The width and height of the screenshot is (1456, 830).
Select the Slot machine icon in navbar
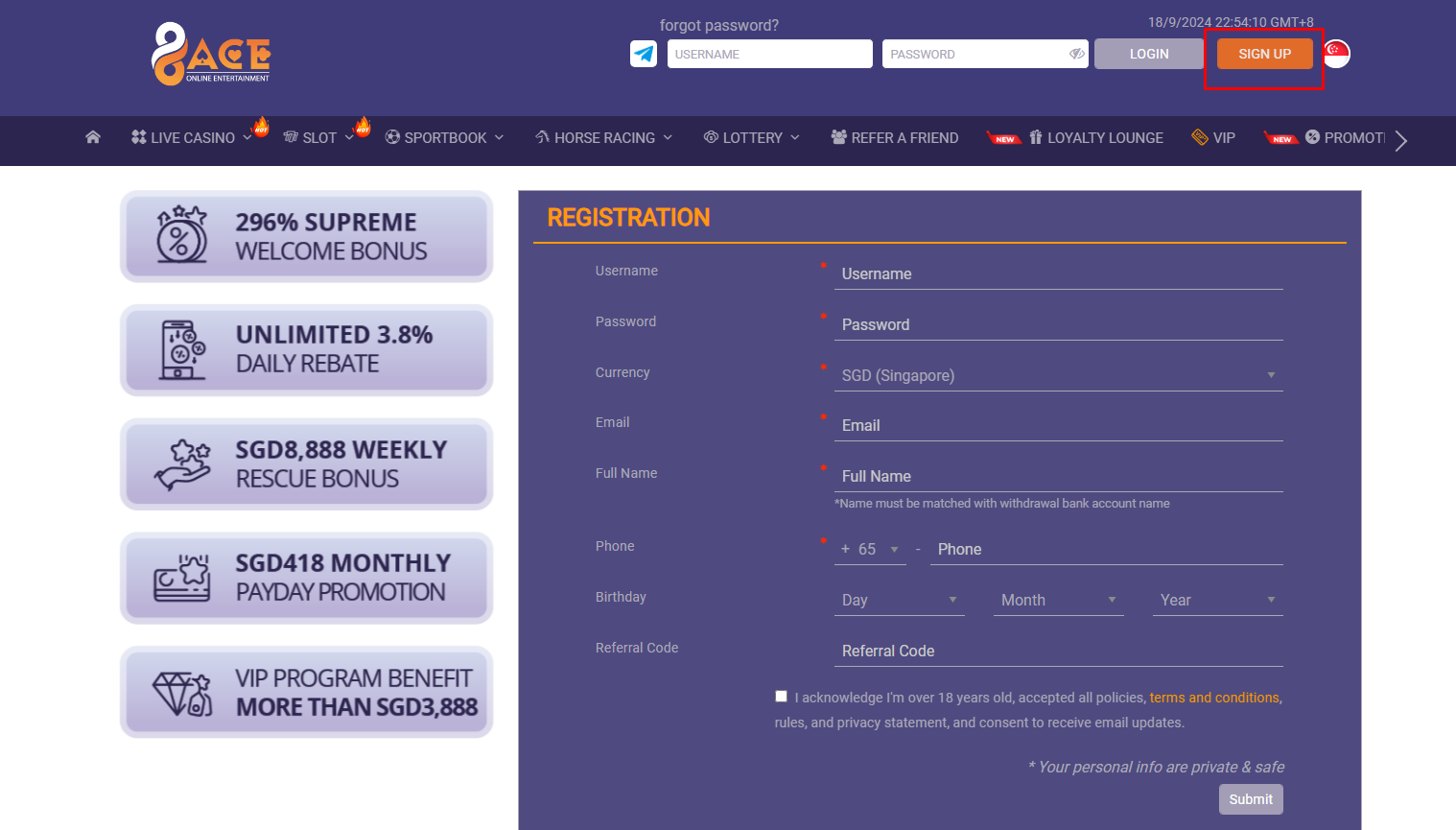(291, 137)
